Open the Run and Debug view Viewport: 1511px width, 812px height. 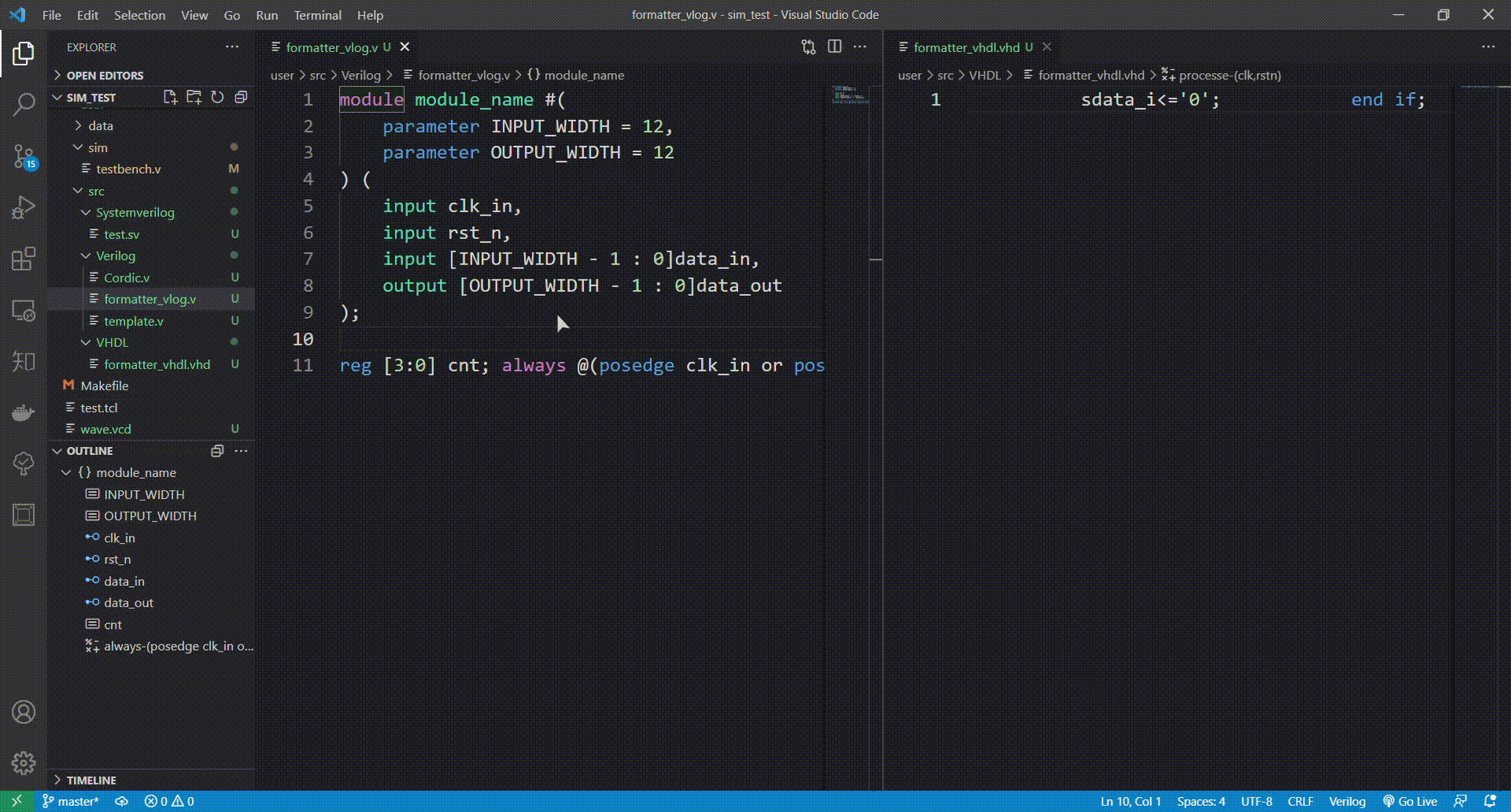(x=24, y=207)
